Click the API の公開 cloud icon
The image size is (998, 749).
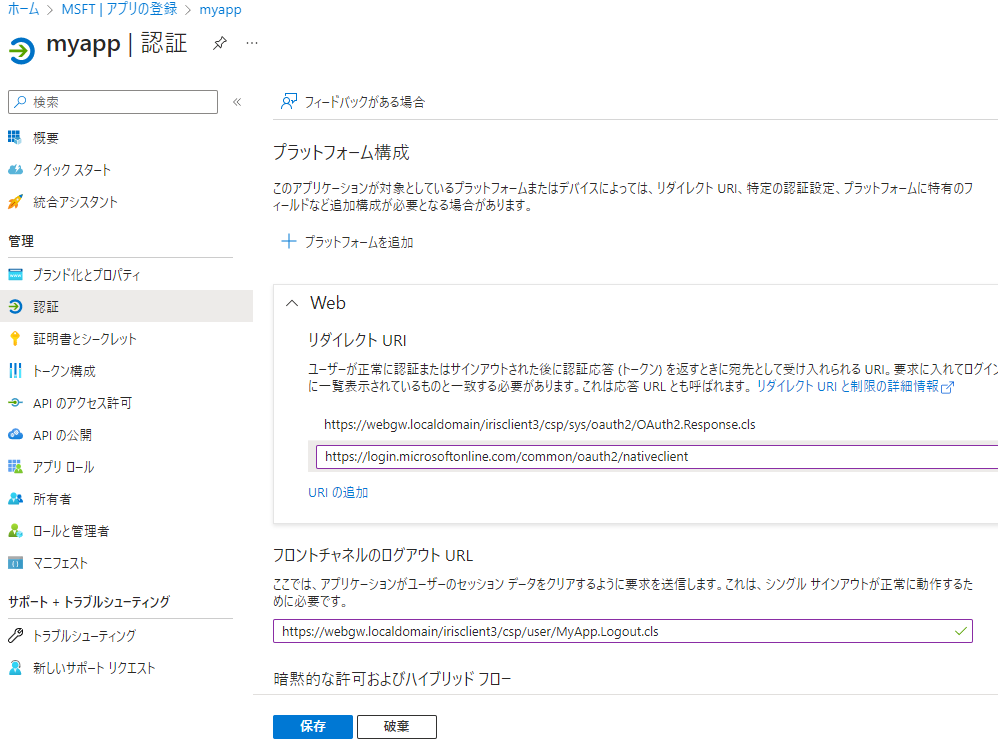pyautogui.click(x=15, y=435)
